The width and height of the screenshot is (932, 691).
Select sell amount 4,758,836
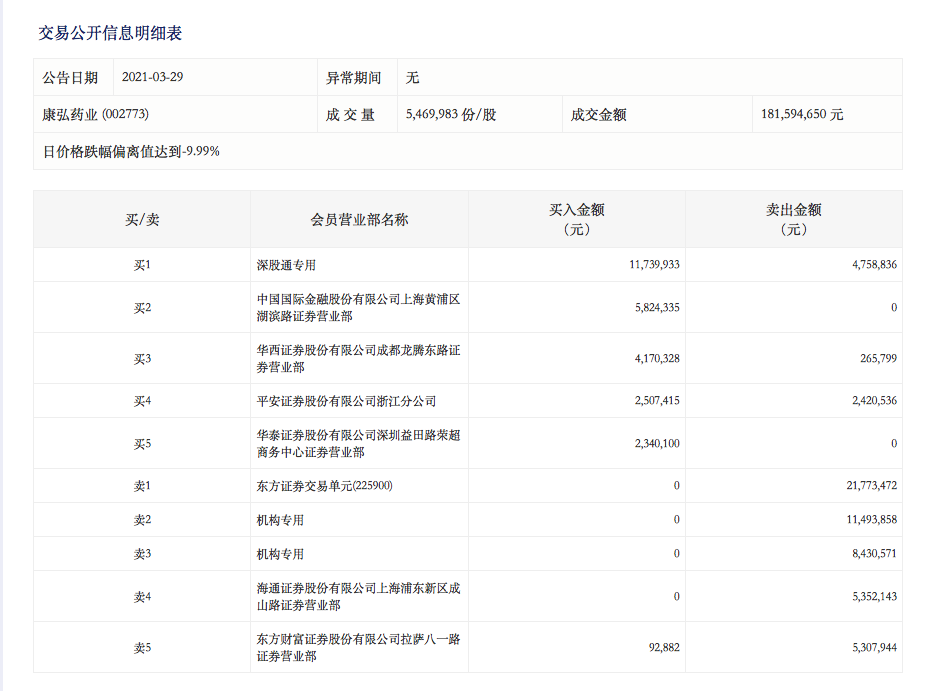pyautogui.click(x=874, y=264)
